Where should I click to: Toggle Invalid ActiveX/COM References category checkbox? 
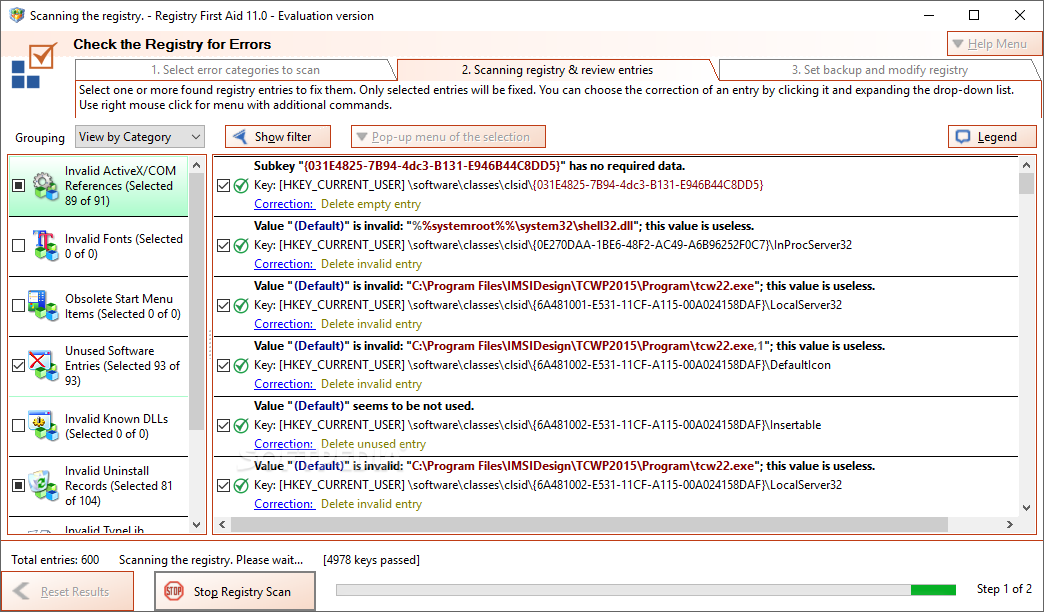point(19,186)
